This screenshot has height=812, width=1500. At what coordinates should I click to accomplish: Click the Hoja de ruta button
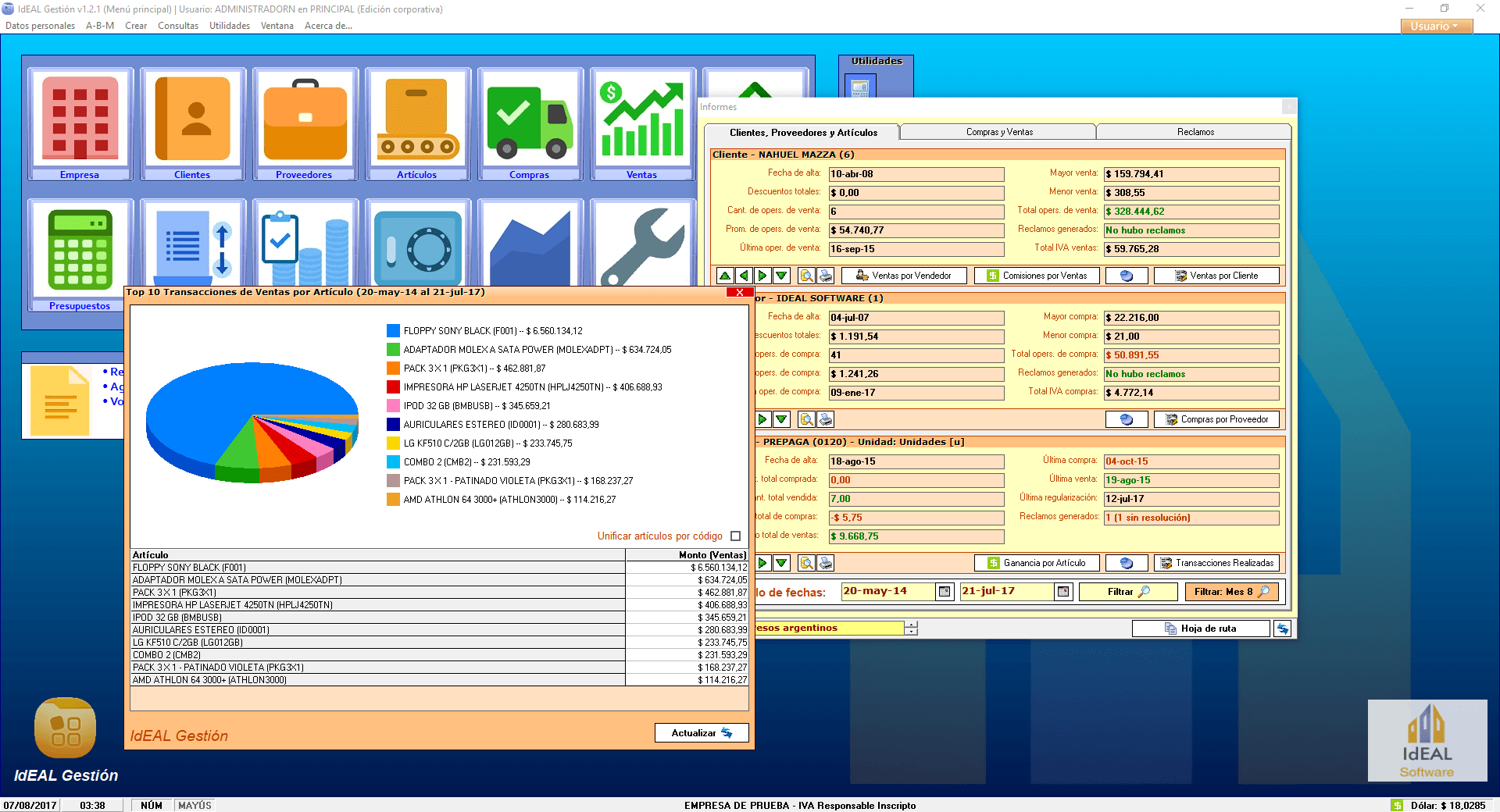tap(1201, 629)
